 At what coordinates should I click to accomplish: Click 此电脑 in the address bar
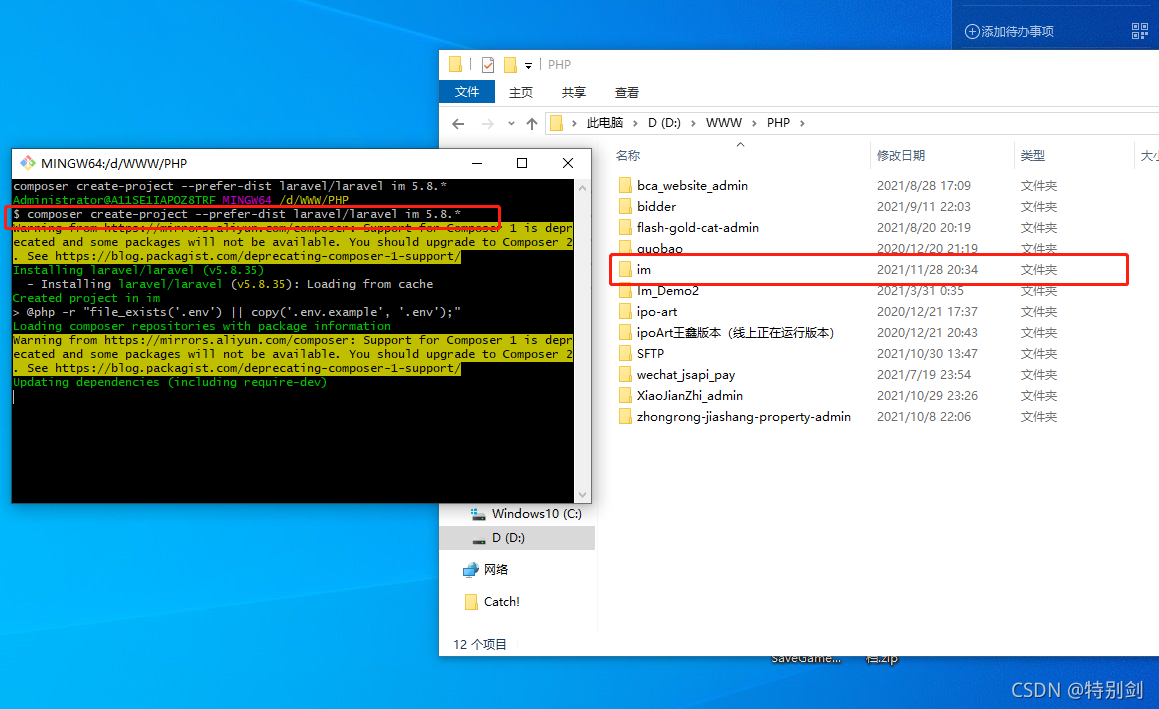pyautogui.click(x=605, y=123)
